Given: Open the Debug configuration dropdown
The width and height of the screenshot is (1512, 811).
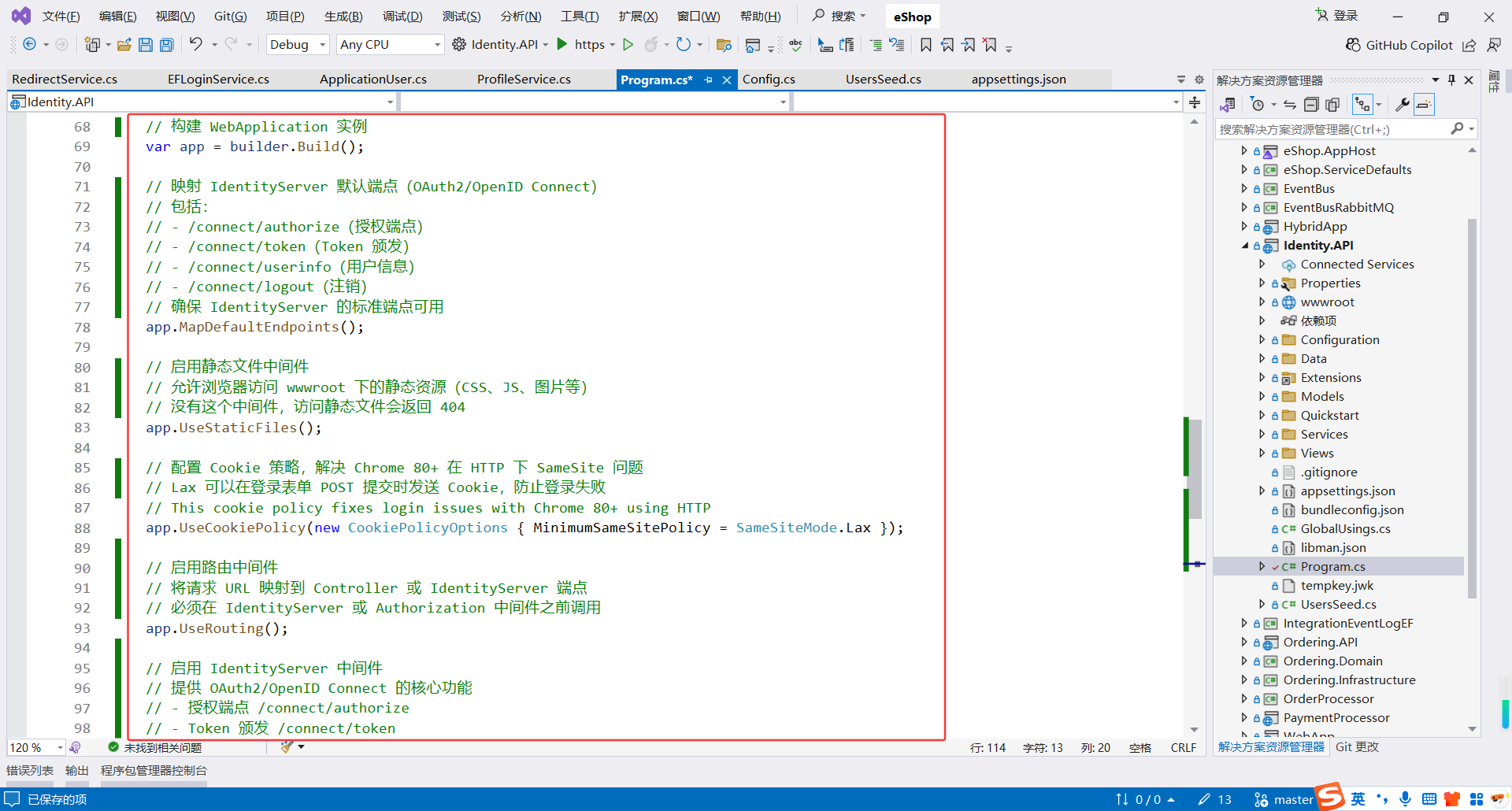Looking at the screenshot, I should coord(298,44).
